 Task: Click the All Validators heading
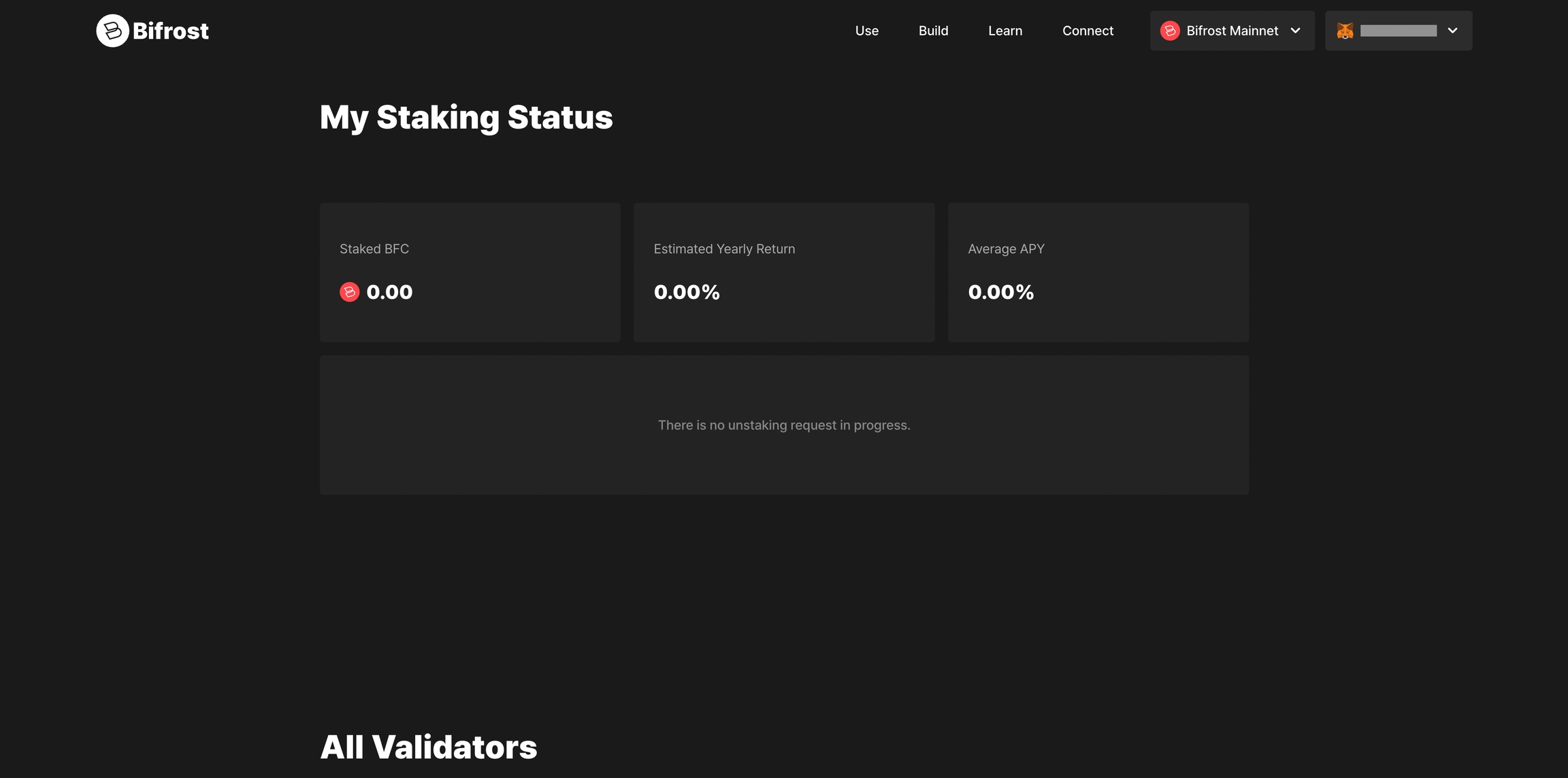429,747
